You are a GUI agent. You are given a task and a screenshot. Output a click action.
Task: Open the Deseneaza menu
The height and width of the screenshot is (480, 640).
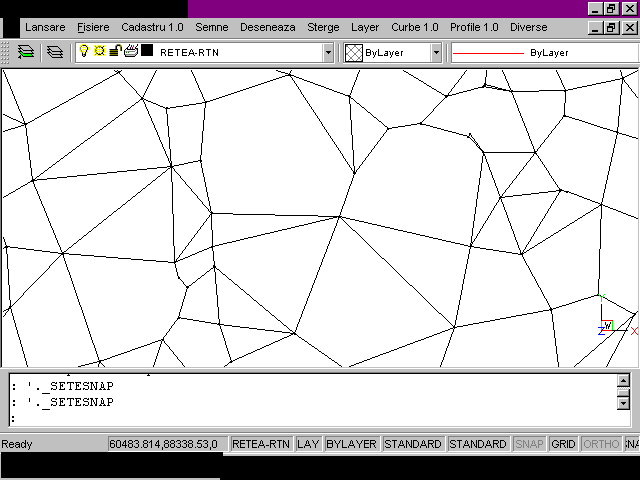pyautogui.click(x=267, y=27)
